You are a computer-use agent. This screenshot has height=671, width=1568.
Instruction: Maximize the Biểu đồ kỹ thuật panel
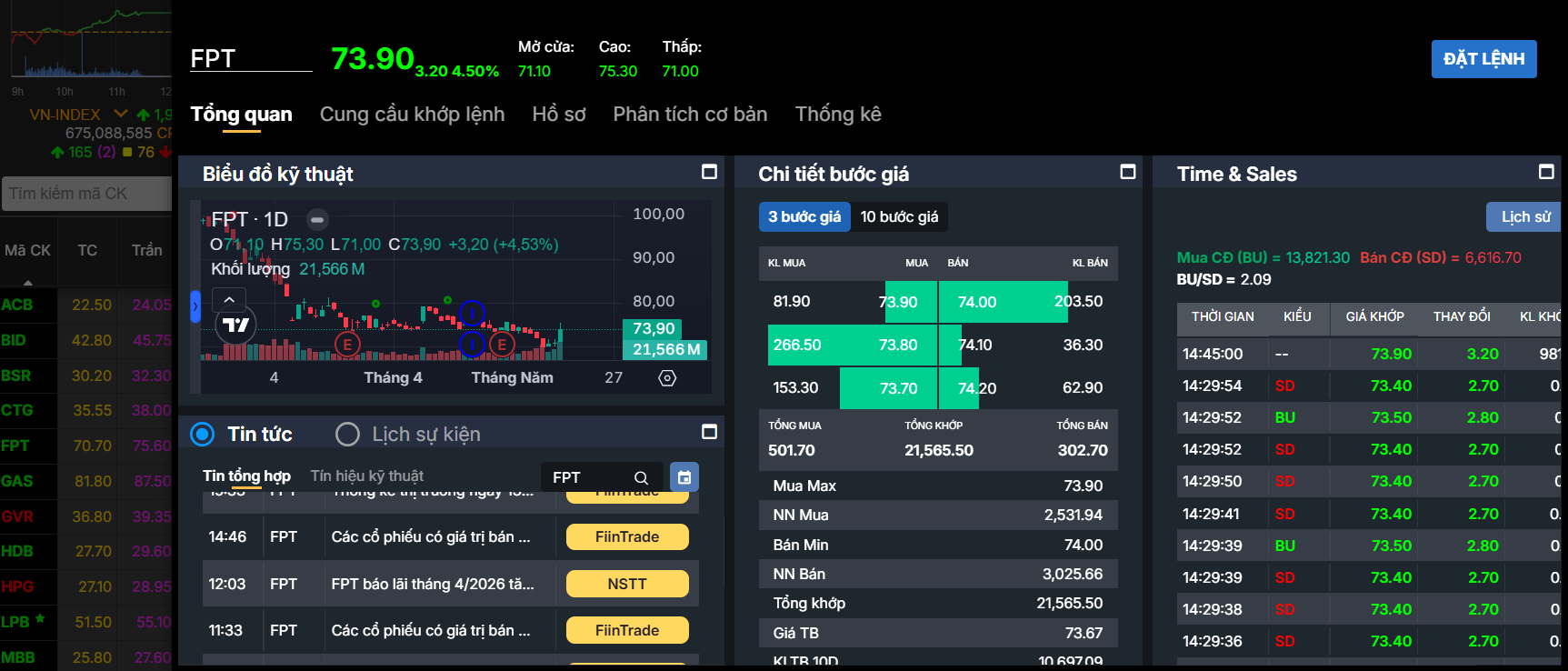coord(709,172)
